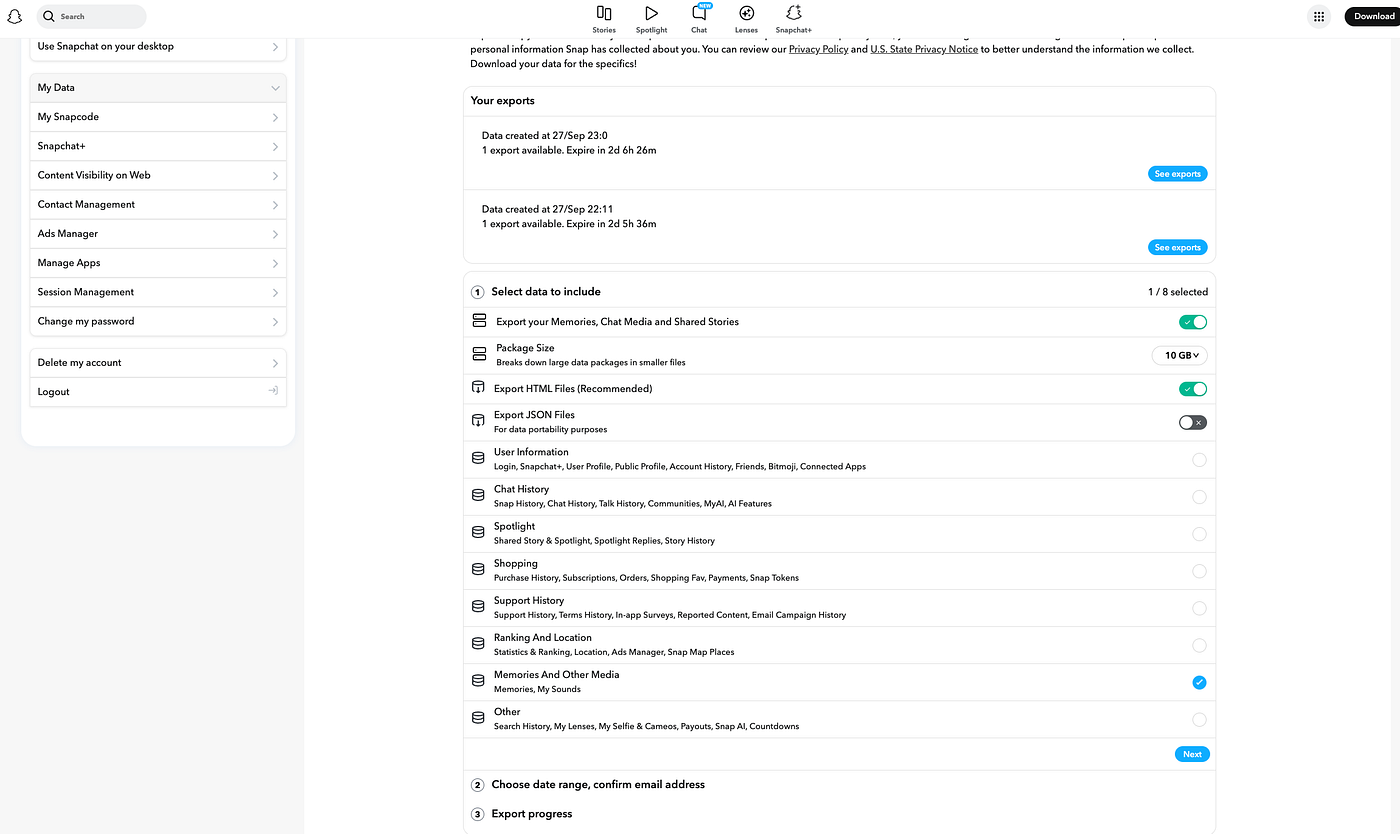
Task: Click the Ranking And Location database icon
Action: [x=478, y=643]
